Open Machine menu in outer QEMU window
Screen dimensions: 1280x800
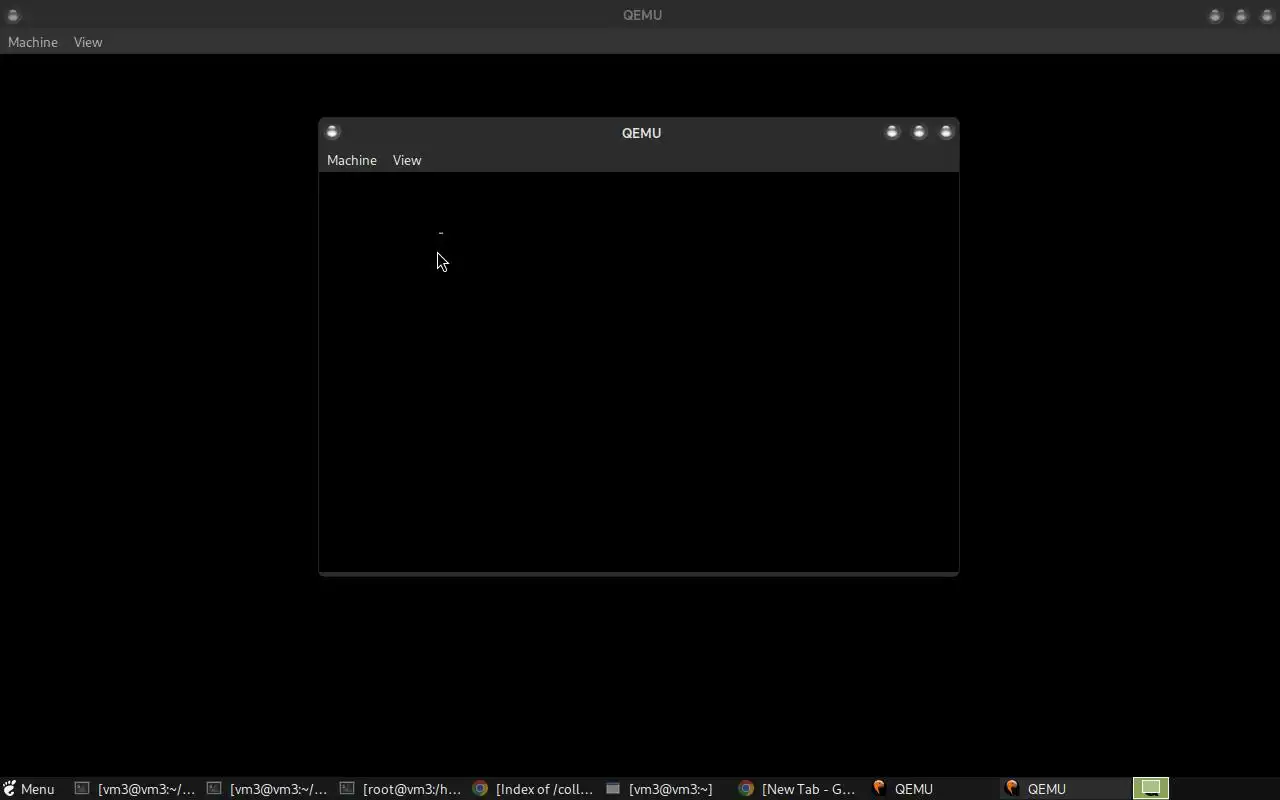pyautogui.click(x=33, y=42)
